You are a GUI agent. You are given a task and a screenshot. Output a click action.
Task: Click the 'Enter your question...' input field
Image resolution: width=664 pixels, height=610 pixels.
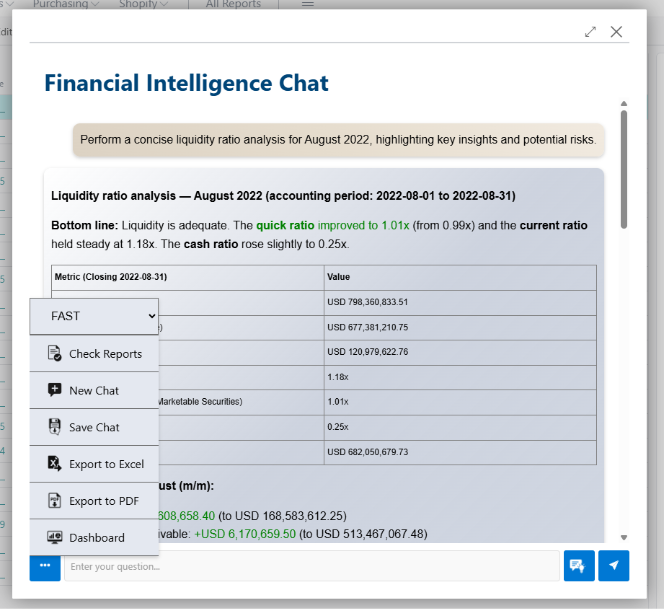point(311,566)
